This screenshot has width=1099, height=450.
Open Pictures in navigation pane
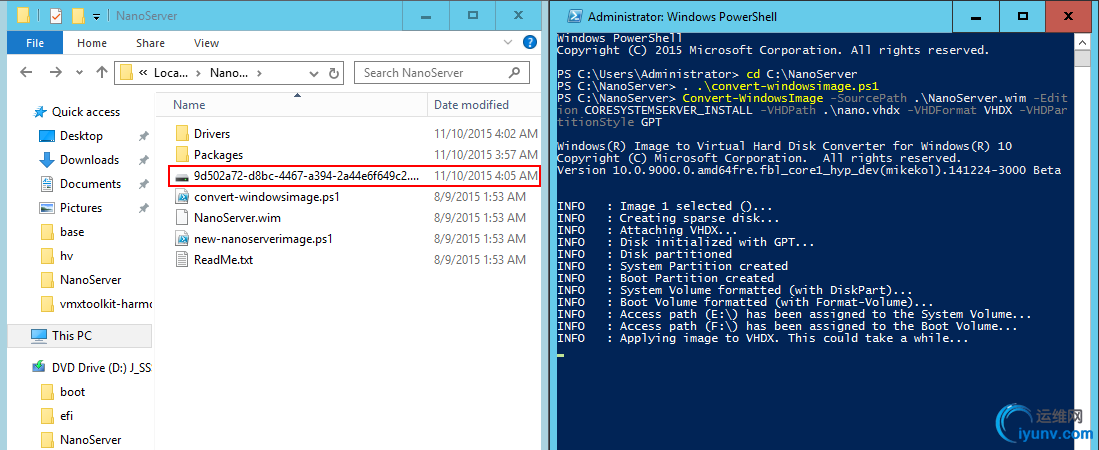[x=81, y=207]
